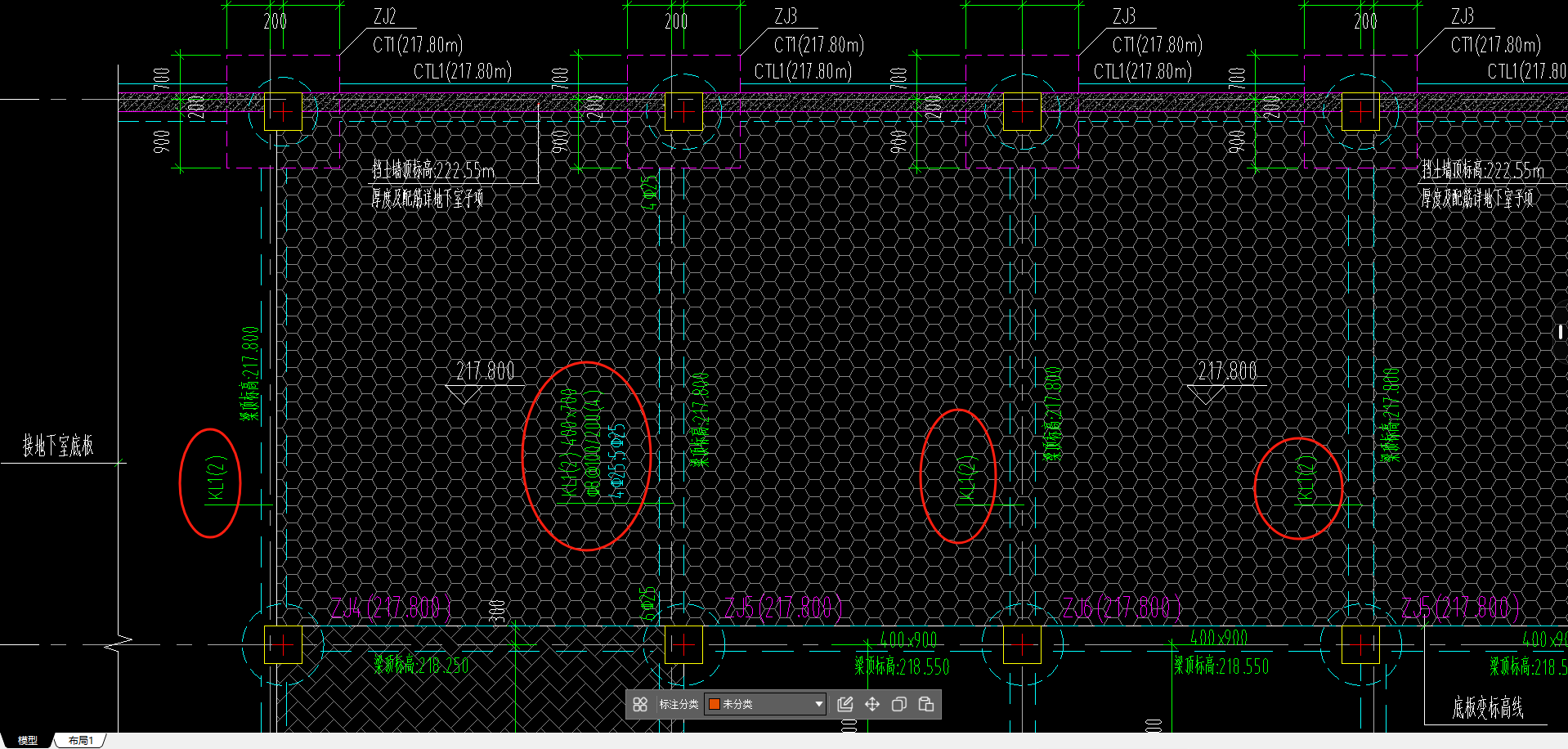Click the side panel handle on right edge

[1561, 332]
